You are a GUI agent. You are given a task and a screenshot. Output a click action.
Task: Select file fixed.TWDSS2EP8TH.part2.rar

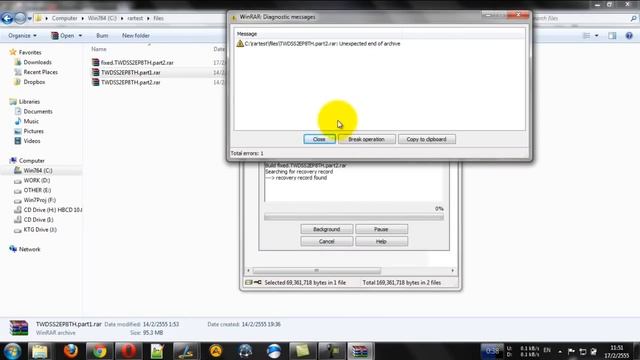(x=137, y=62)
